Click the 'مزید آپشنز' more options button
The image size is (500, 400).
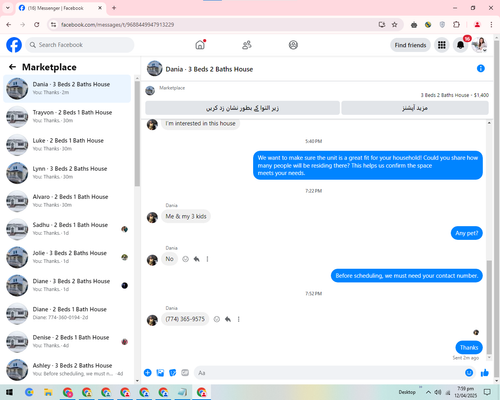(x=415, y=108)
